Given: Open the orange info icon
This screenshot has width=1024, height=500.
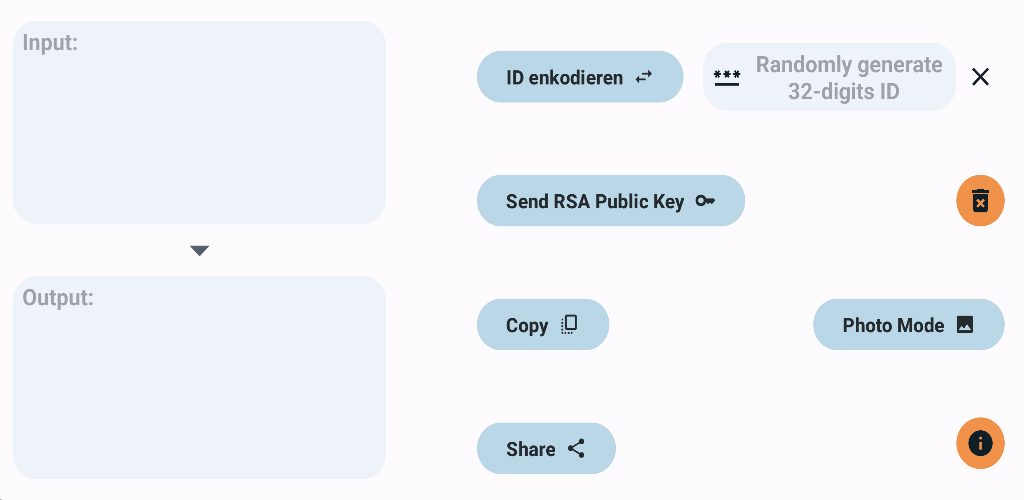Looking at the screenshot, I should (x=980, y=443).
